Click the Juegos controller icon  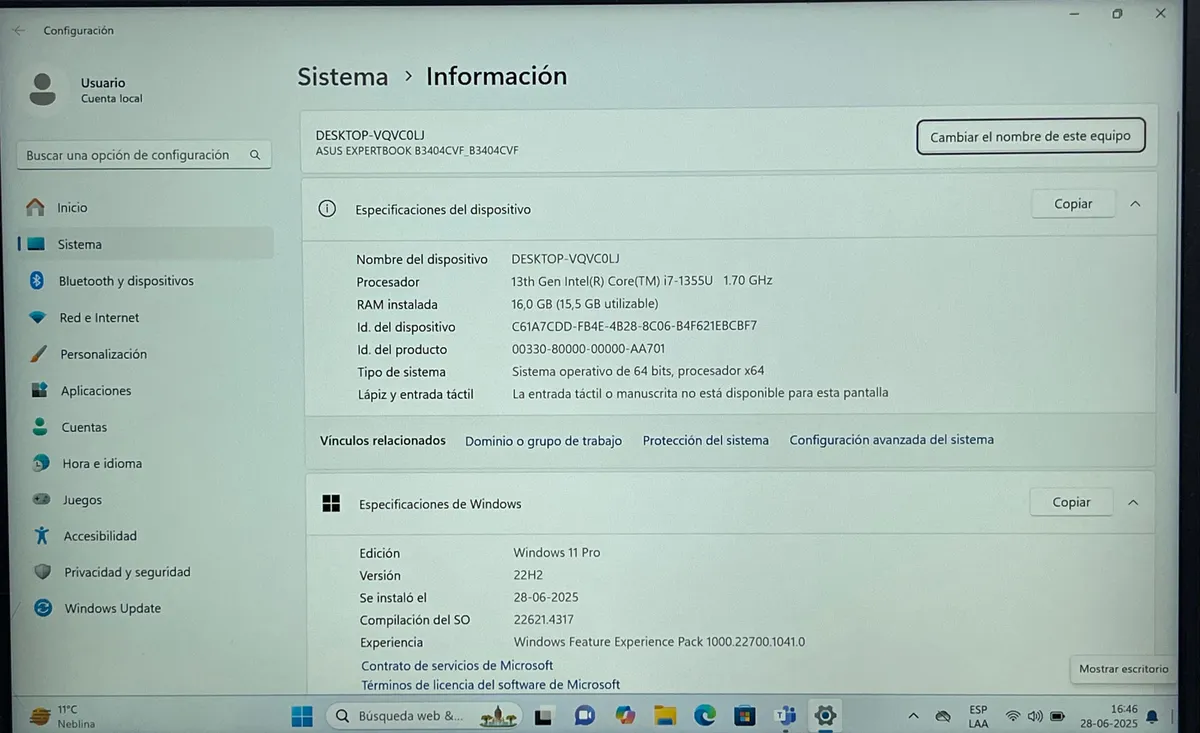click(x=41, y=499)
